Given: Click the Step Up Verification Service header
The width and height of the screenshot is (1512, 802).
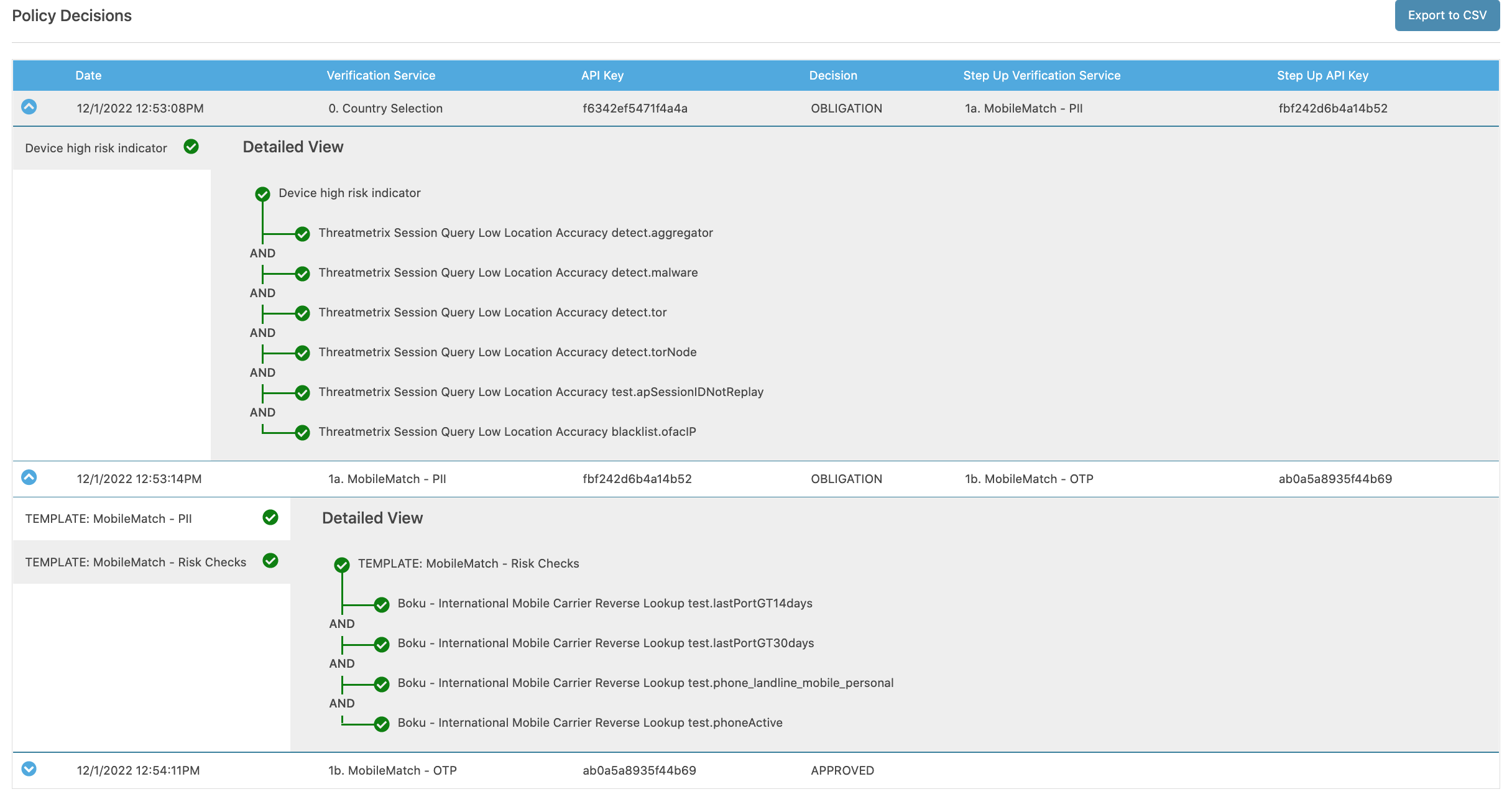Looking at the screenshot, I should pos(1042,75).
